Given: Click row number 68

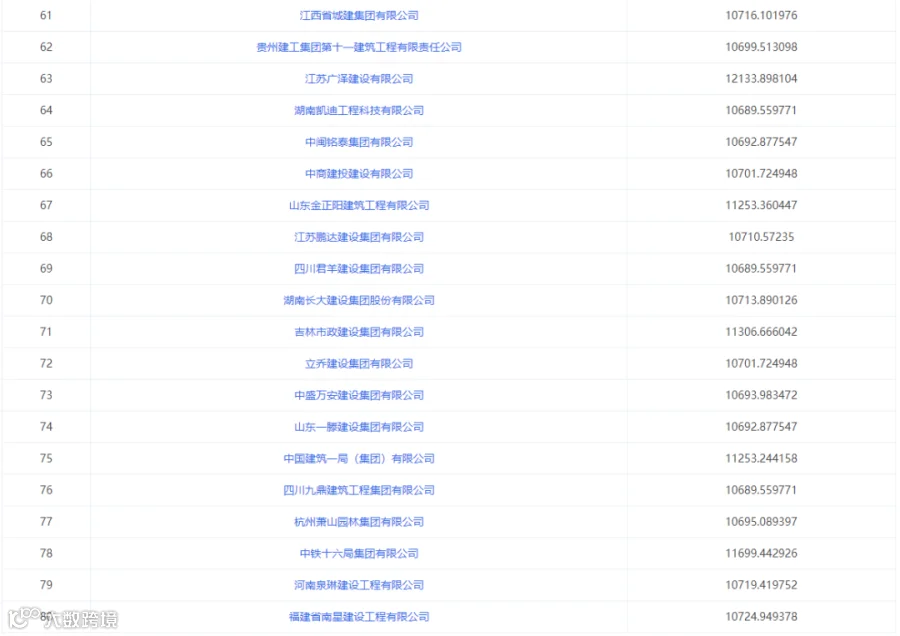Looking at the screenshot, I should click(x=46, y=236).
